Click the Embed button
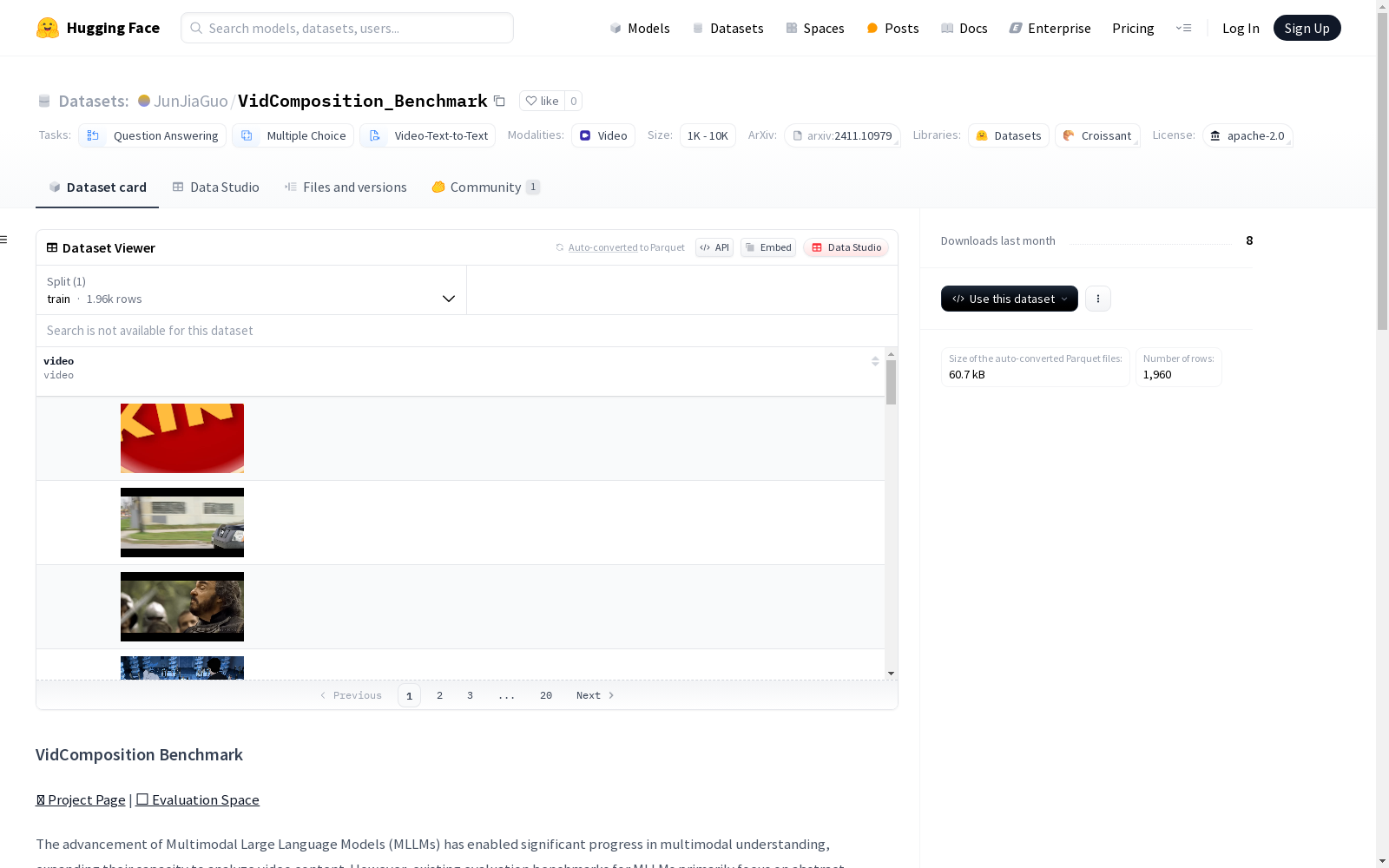Screen dimensions: 1389x868 768,247
